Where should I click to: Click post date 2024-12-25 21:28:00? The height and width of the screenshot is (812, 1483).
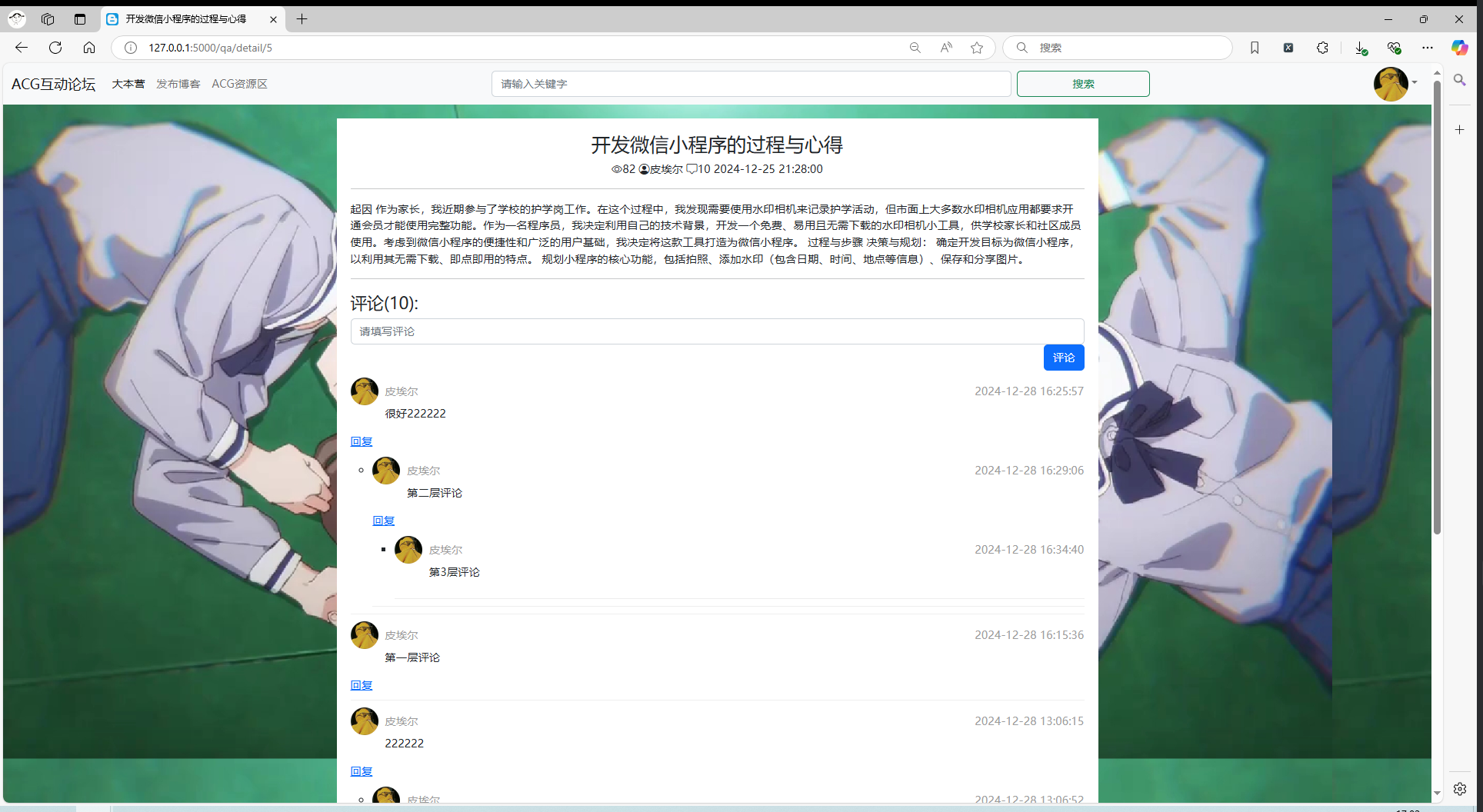(768, 169)
